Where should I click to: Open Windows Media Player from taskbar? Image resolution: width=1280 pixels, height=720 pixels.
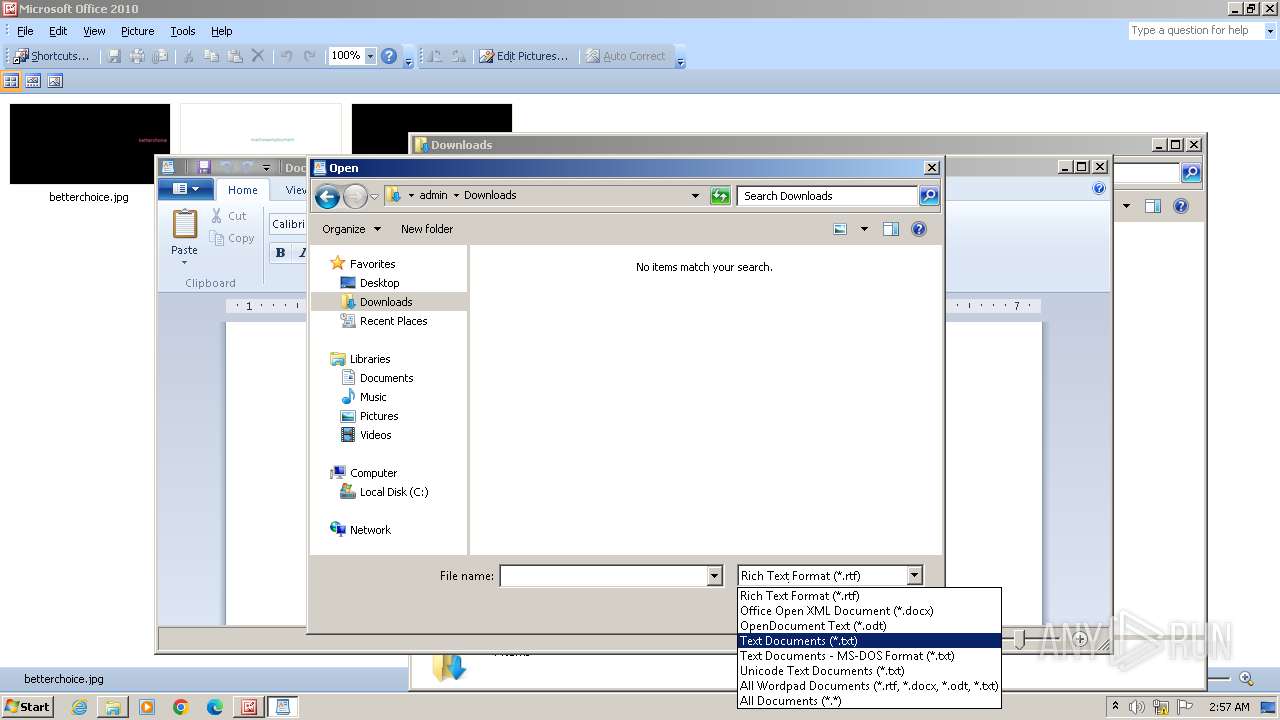pos(147,707)
